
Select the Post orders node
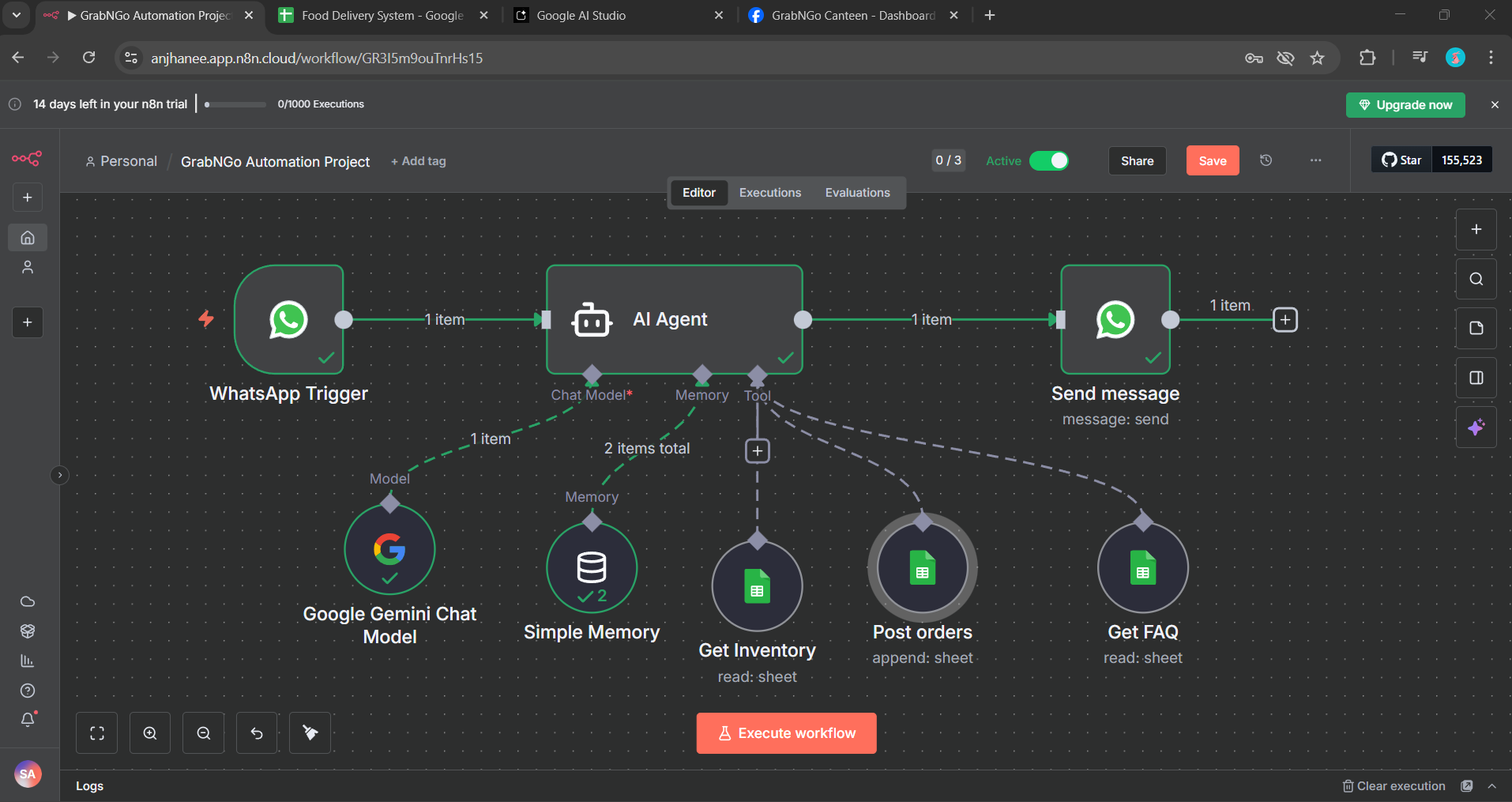coord(922,567)
